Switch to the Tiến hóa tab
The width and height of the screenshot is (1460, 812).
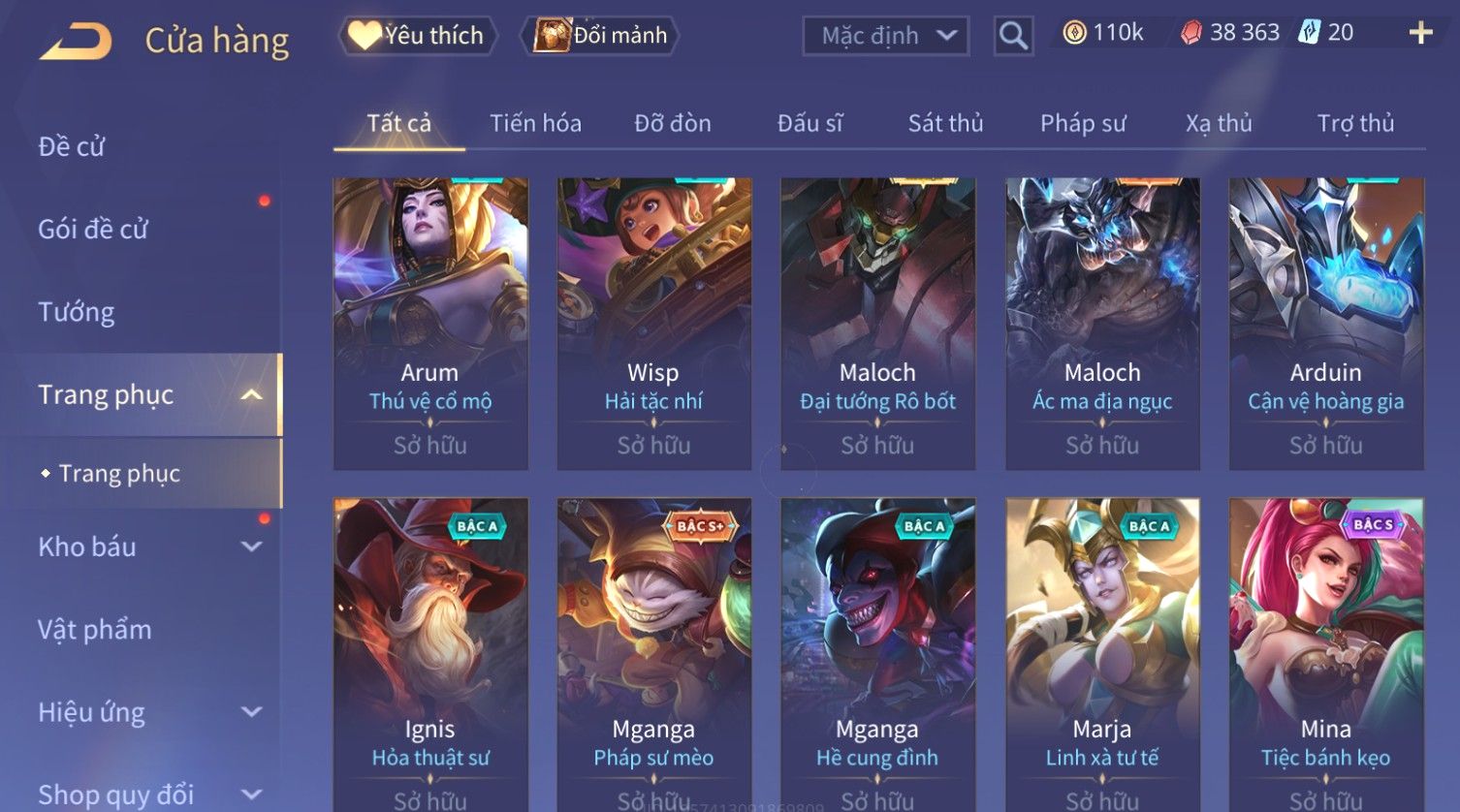(x=535, y=123)
